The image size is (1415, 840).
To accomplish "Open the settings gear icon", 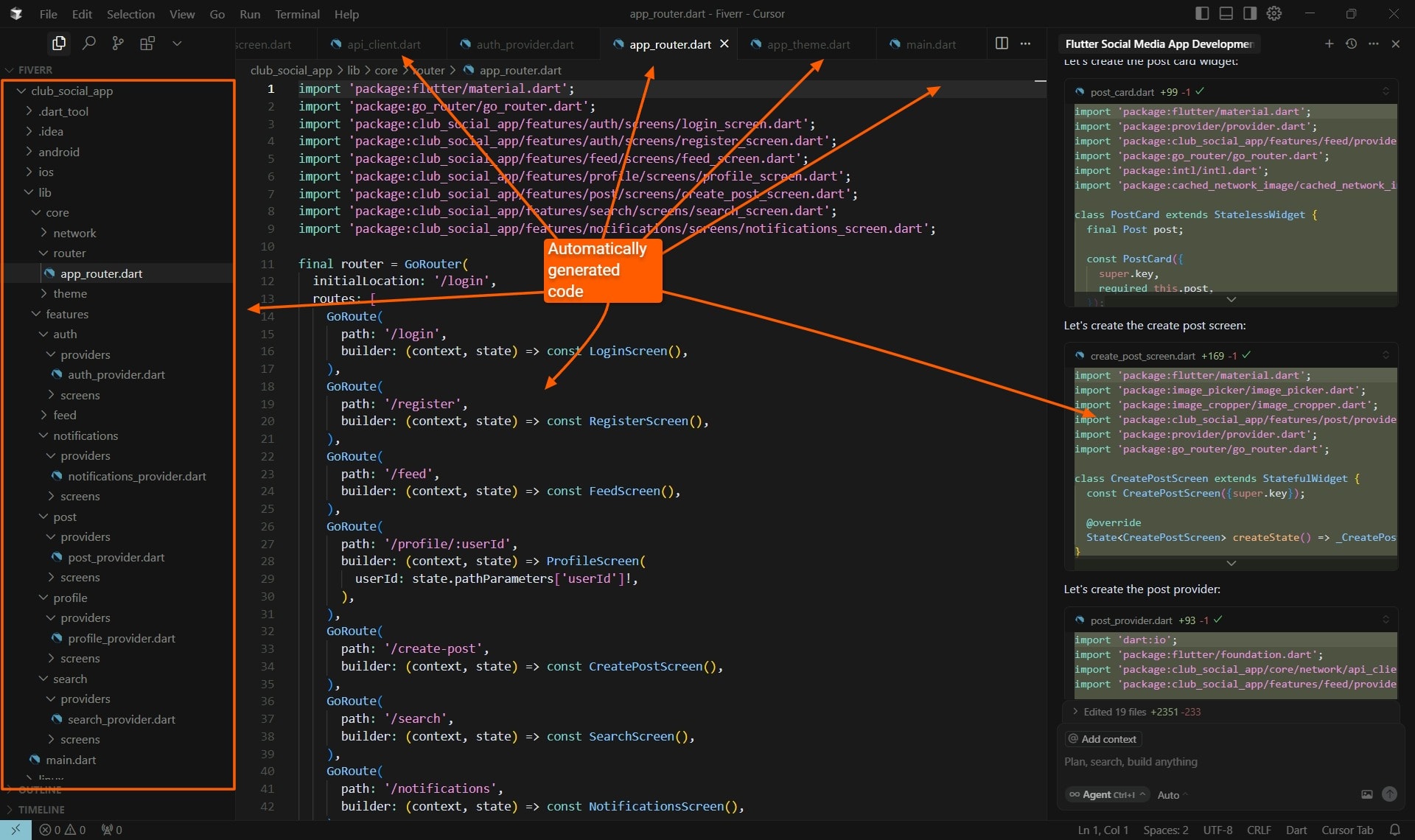I will [x=1274, y=13].
